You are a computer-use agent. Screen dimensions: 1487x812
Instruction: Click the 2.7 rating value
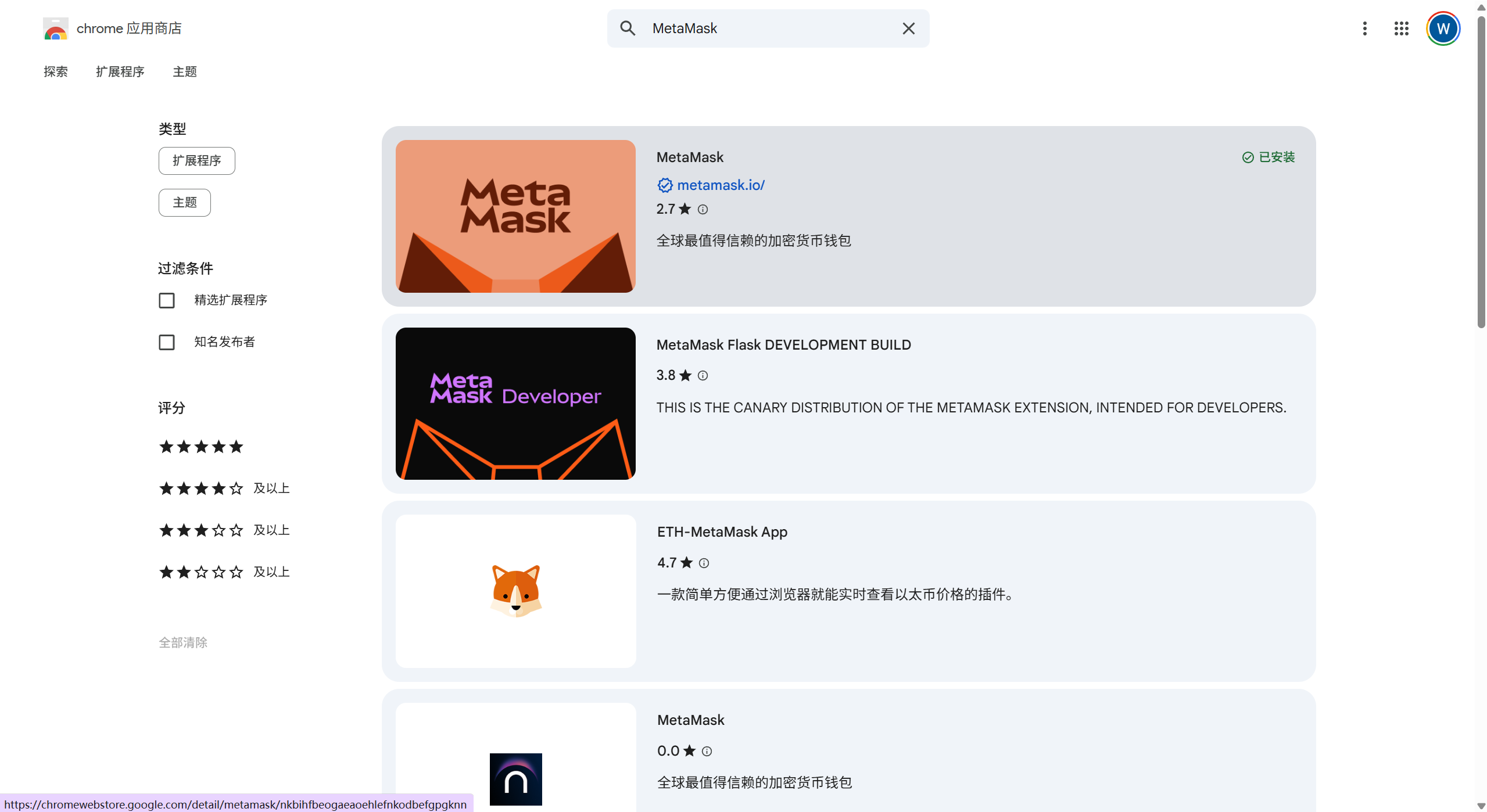(x=665, y=209)
